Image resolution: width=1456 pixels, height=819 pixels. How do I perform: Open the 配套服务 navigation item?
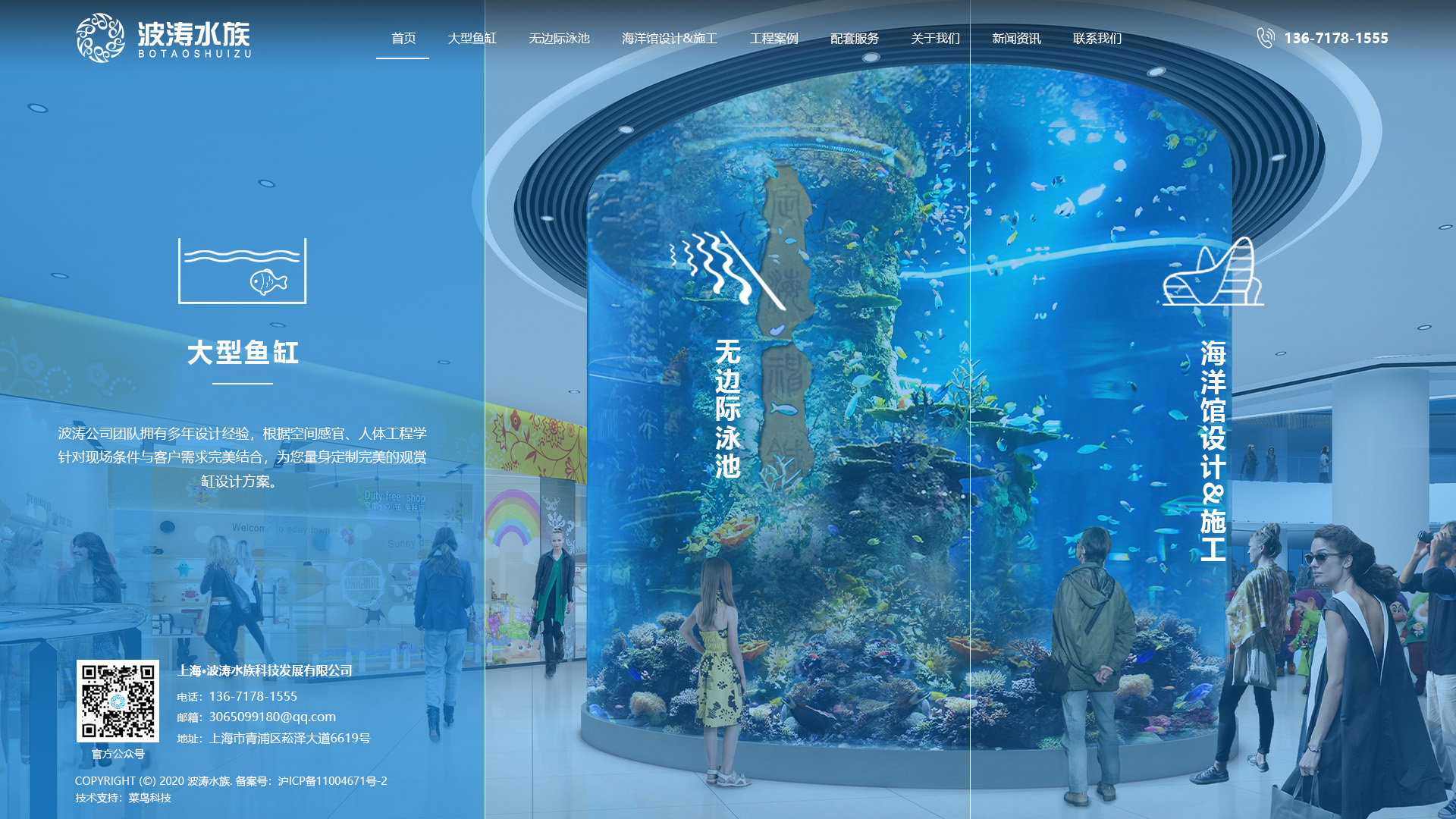click(x=855, y=38)
